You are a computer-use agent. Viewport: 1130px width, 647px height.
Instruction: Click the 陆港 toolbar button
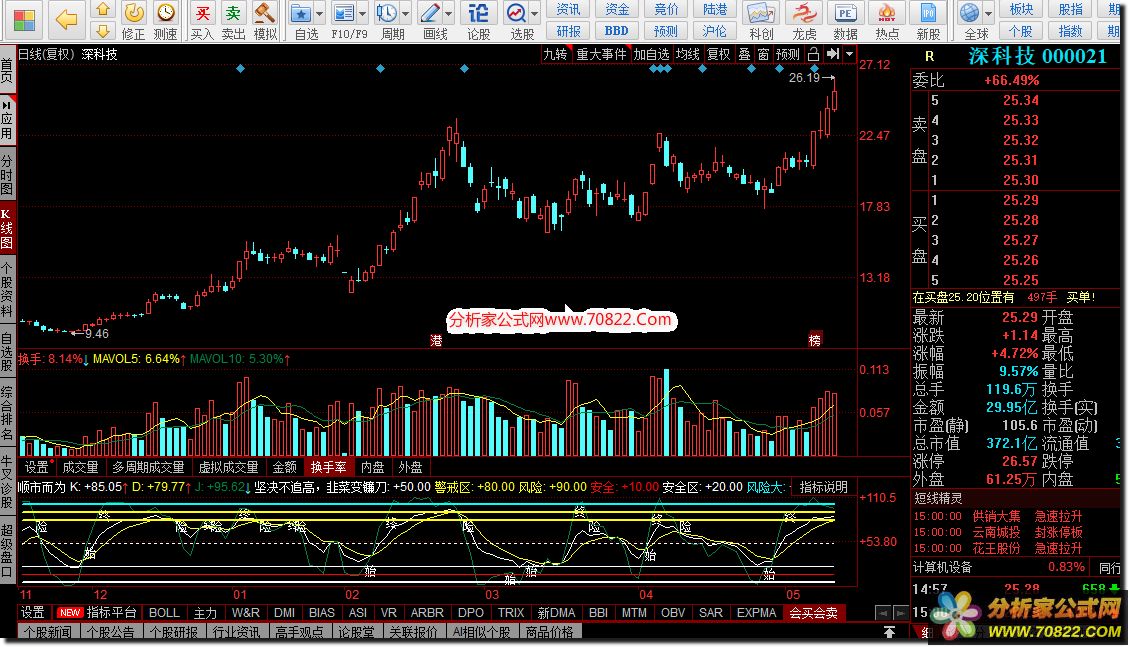pyautogui.click(x=715, y=9)
